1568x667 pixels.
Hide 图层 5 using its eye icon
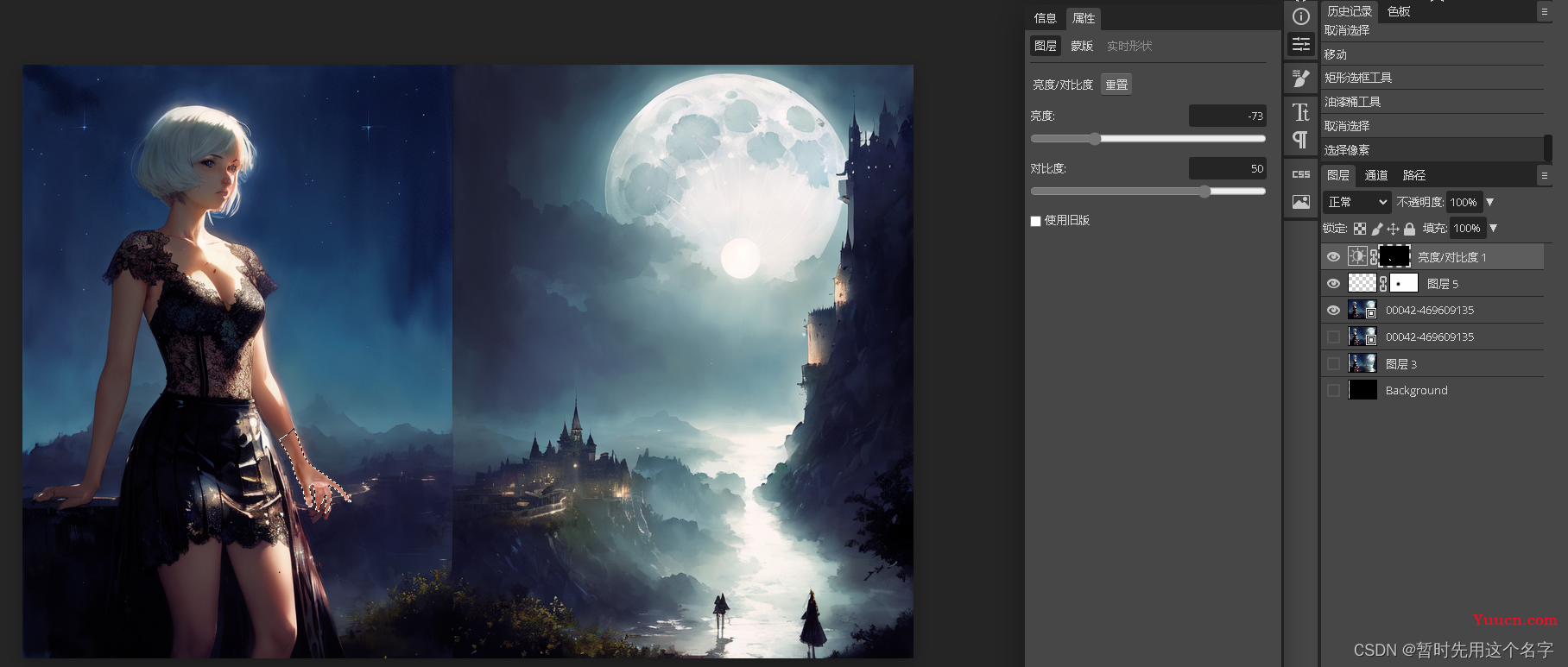point(1334,284)
